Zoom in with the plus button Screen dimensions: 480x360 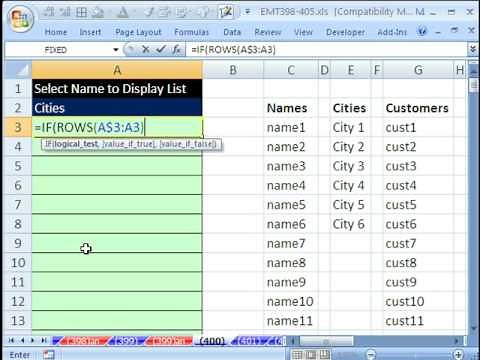[x=459, y=355]
